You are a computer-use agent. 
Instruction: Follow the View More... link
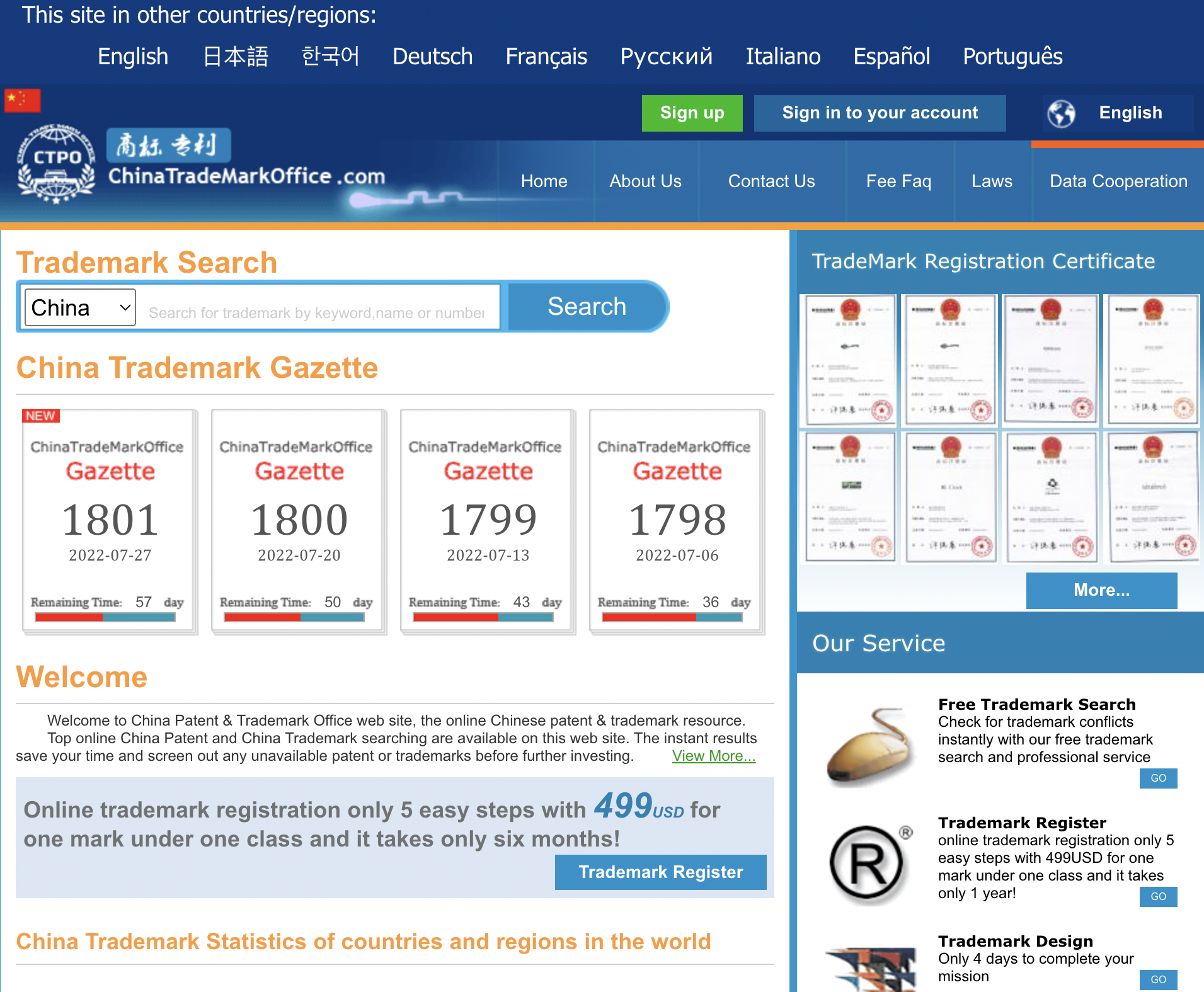tap(713, 756)
